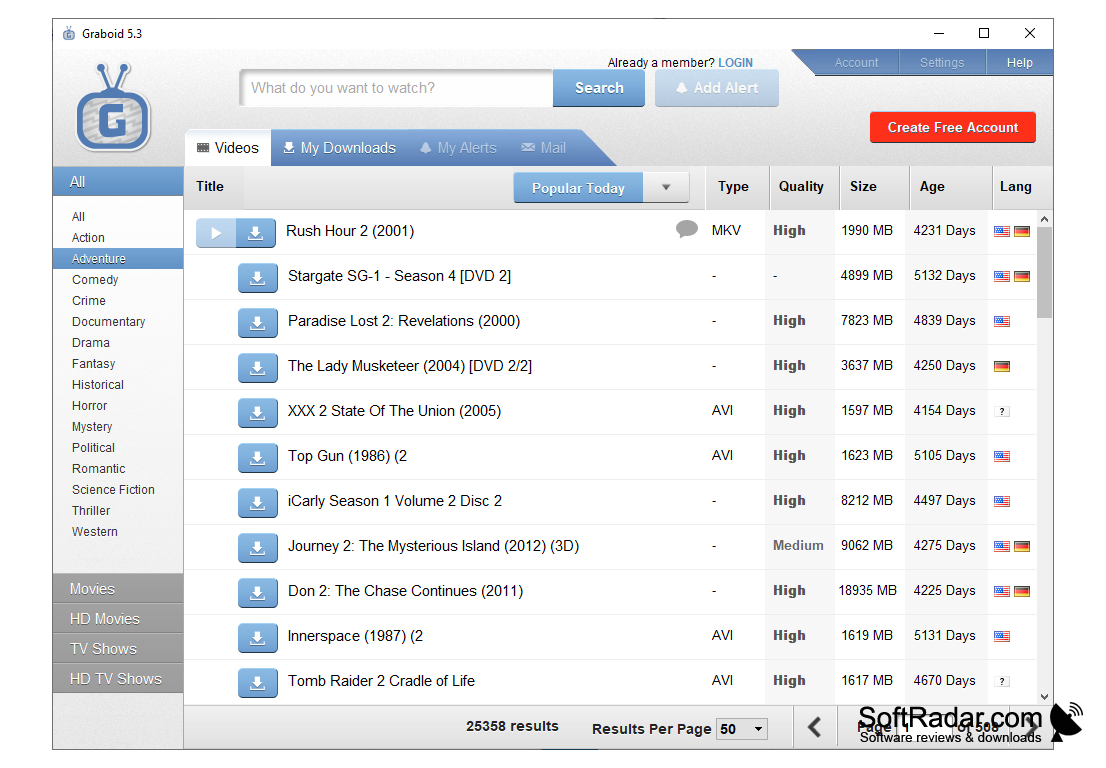Click the Create Free Account button
The width and height of the screenshot is (1106, 768).
(952, 127)
